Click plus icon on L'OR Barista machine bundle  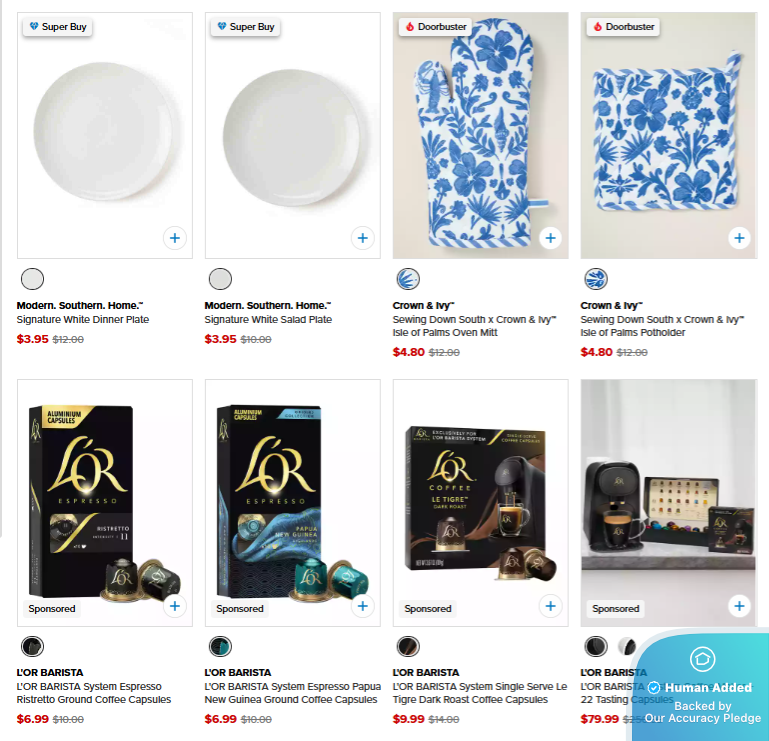click(x=739, y=606)
